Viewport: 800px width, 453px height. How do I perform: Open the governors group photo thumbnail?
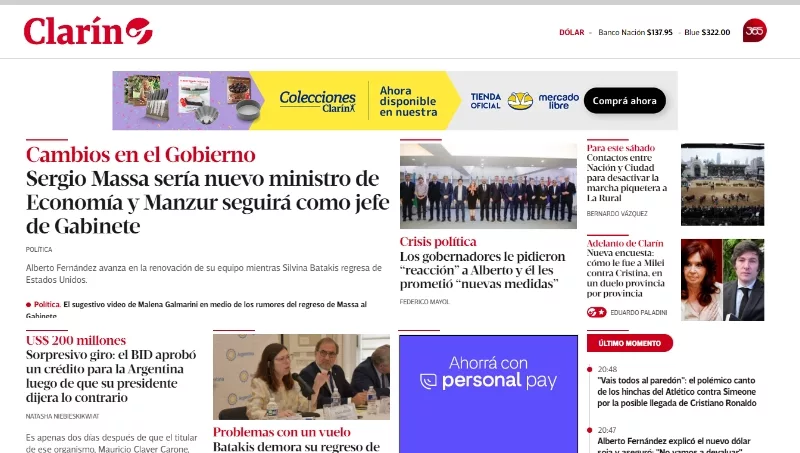(x=488, y=186)
